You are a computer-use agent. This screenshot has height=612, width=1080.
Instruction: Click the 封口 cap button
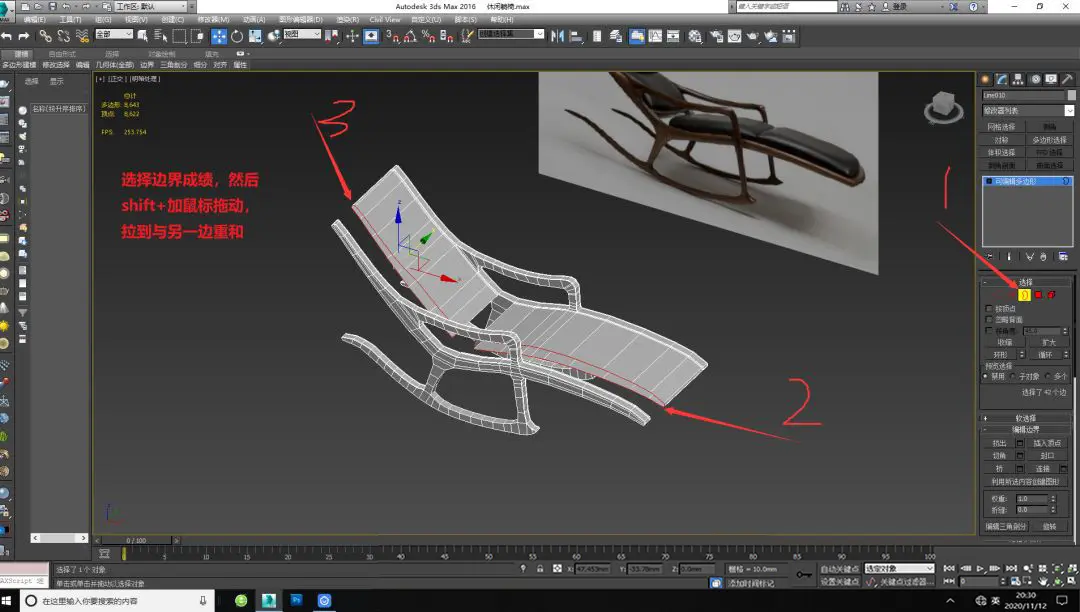(1047, 455)
